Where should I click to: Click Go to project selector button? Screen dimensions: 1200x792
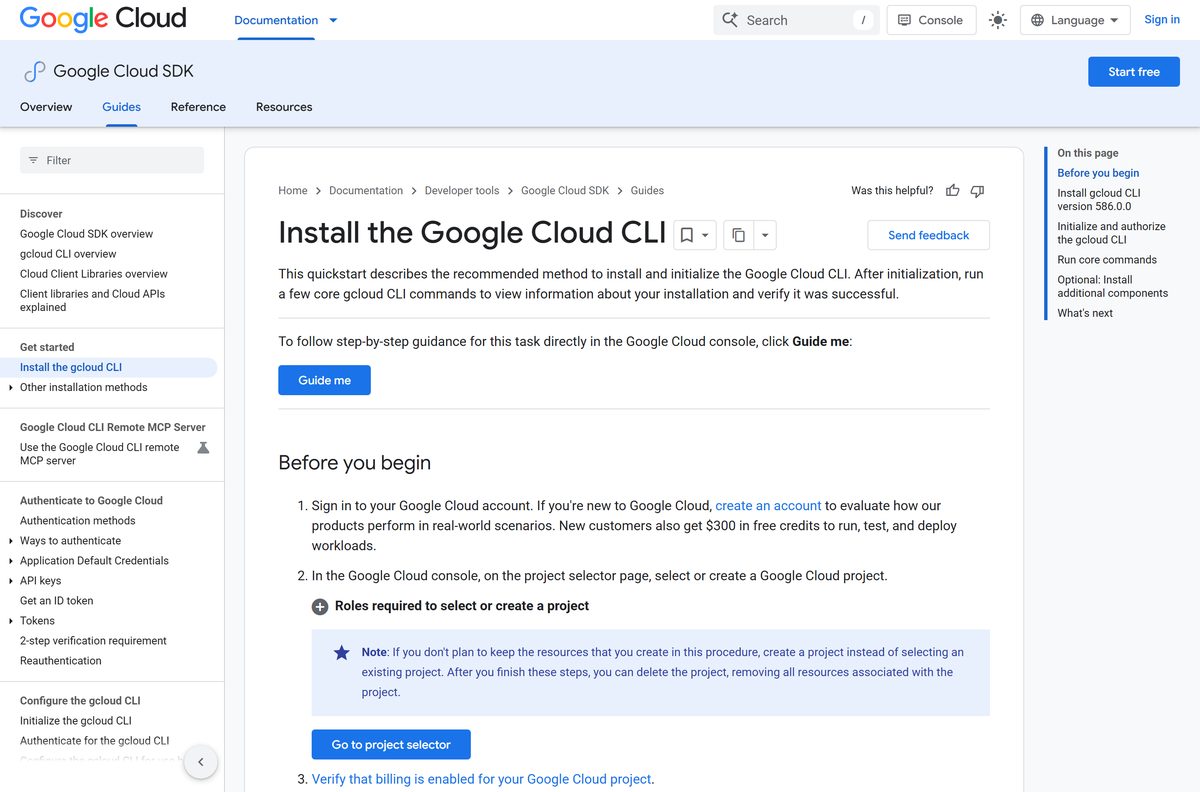click(x=391, y=745)
